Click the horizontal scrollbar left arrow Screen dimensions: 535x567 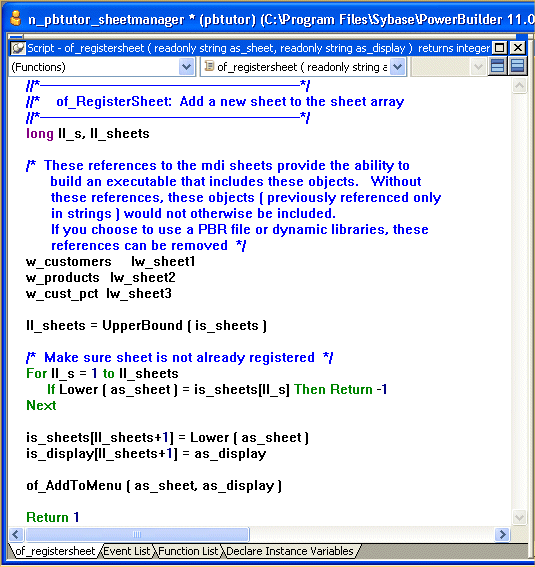click(x=16, y=534)
